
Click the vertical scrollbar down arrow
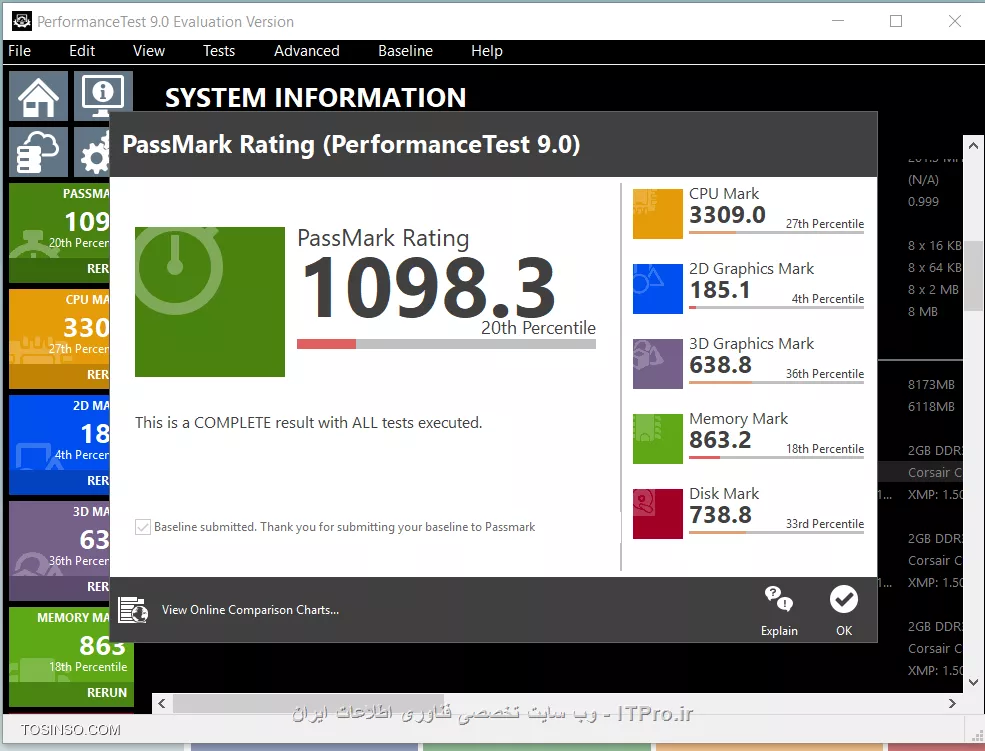973,682
